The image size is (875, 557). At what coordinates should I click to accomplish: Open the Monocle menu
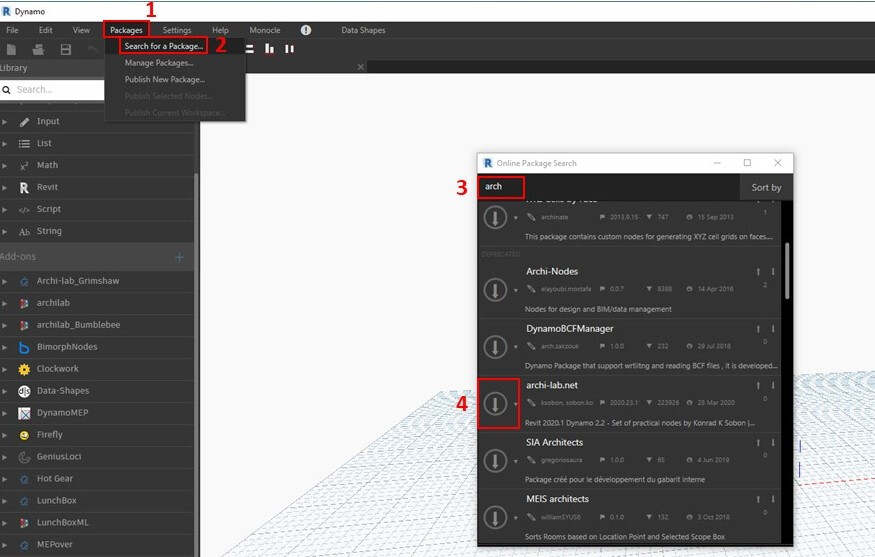click(265, 30)
